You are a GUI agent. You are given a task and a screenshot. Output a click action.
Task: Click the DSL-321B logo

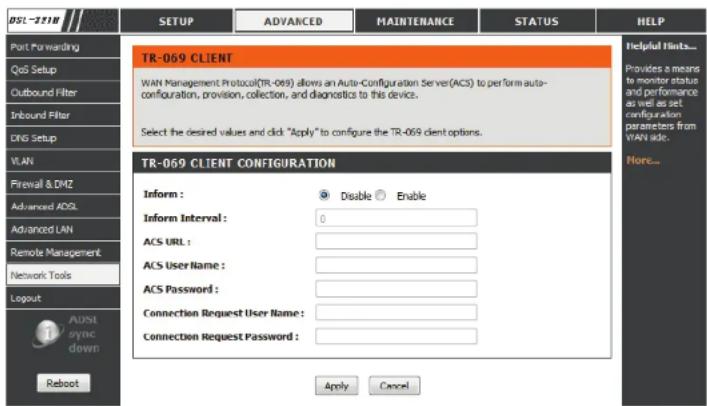pos(34,21)
